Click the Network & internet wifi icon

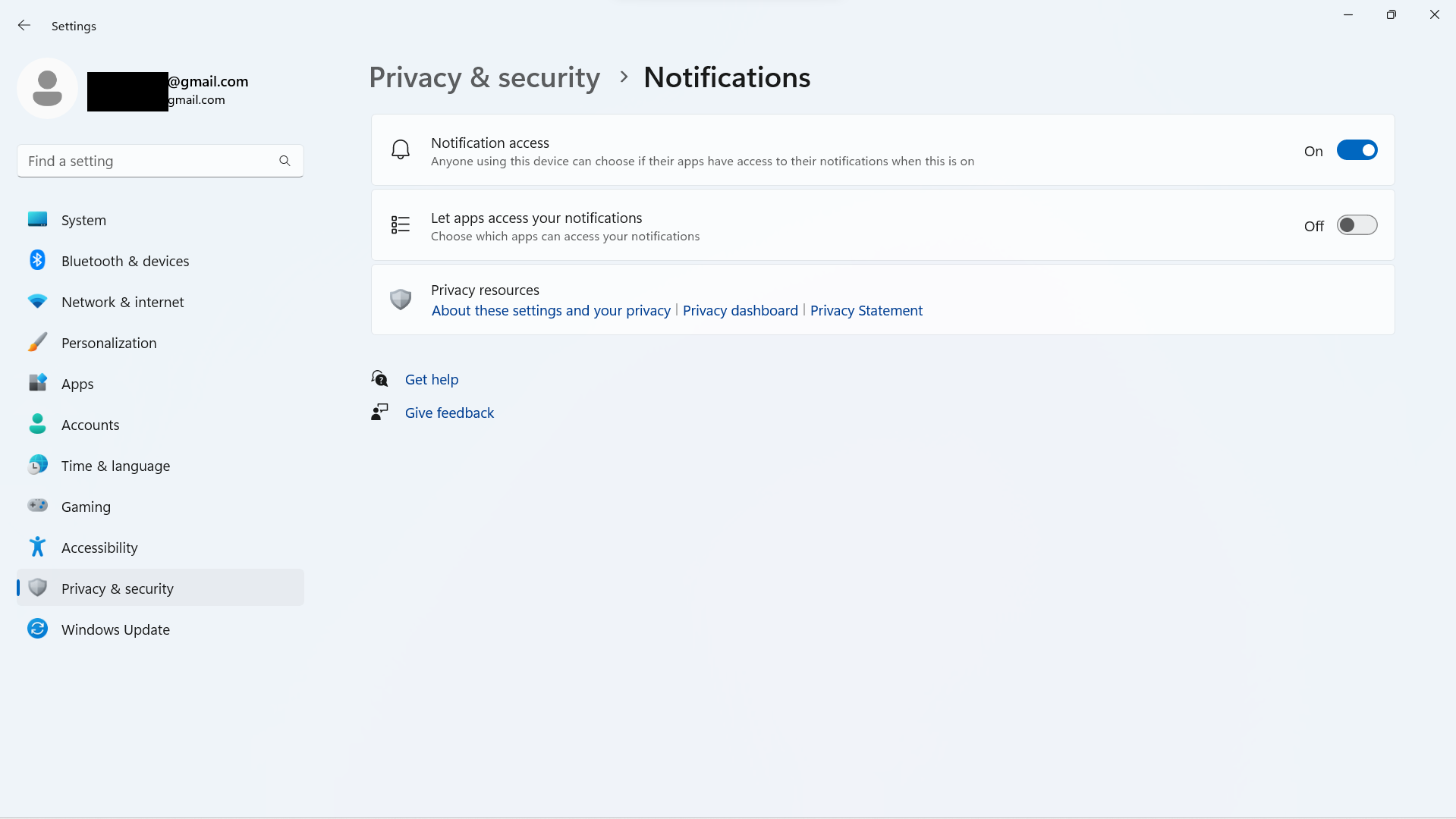click(37, 301)
